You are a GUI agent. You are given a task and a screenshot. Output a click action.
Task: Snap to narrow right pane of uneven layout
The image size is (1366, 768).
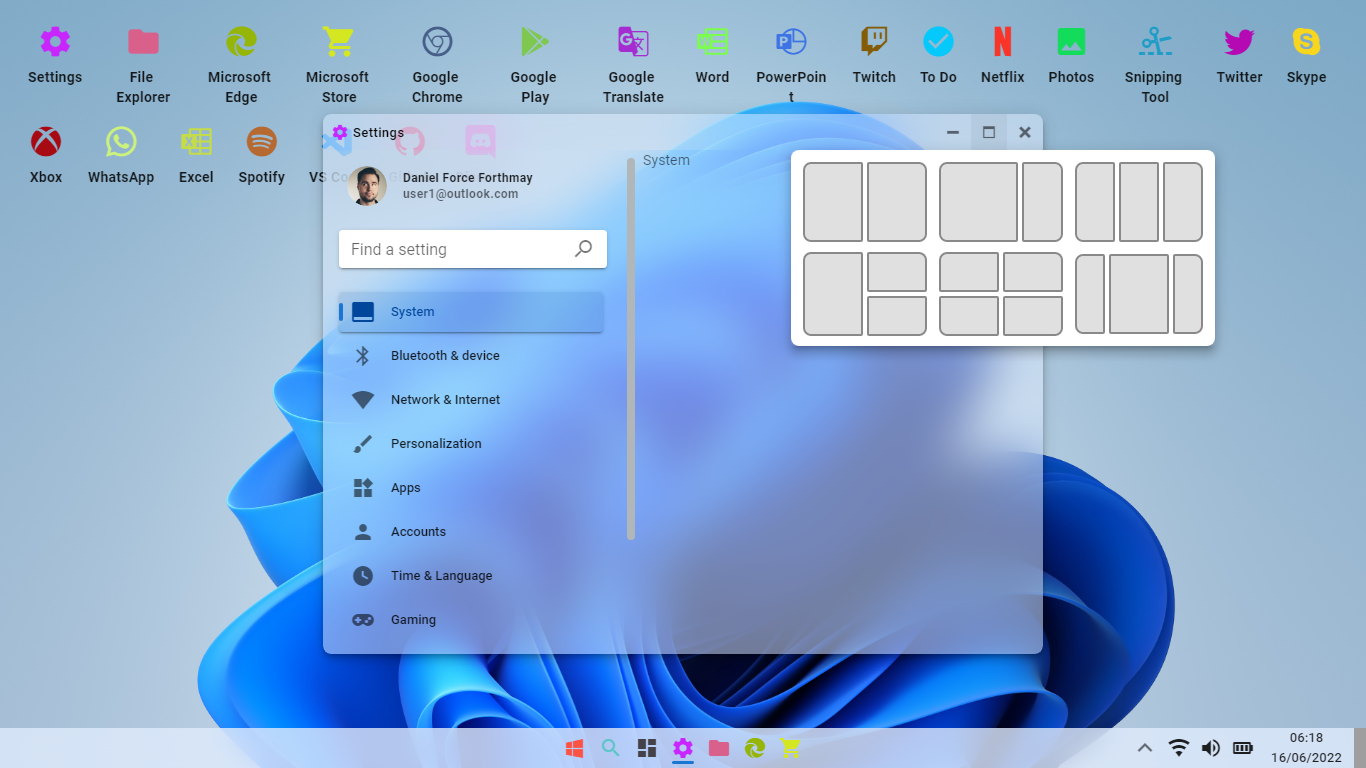(x=1042, y=202)
